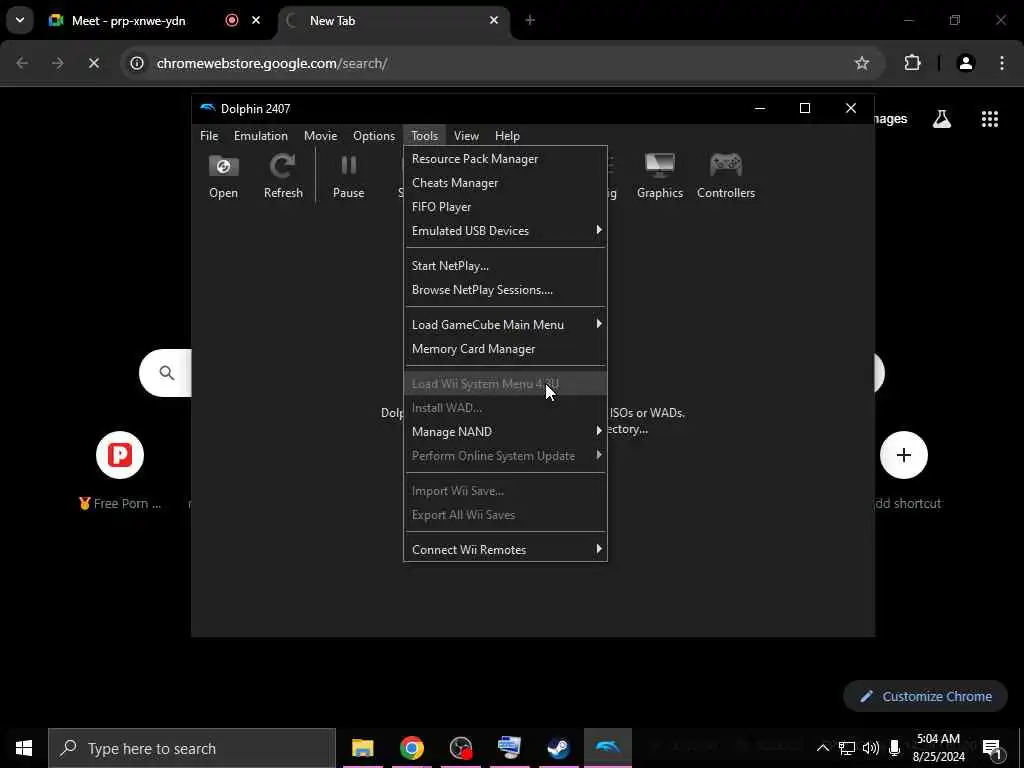Close the New Tab browser tab
Screen dimensions: 1024x768
pos(494,20)
